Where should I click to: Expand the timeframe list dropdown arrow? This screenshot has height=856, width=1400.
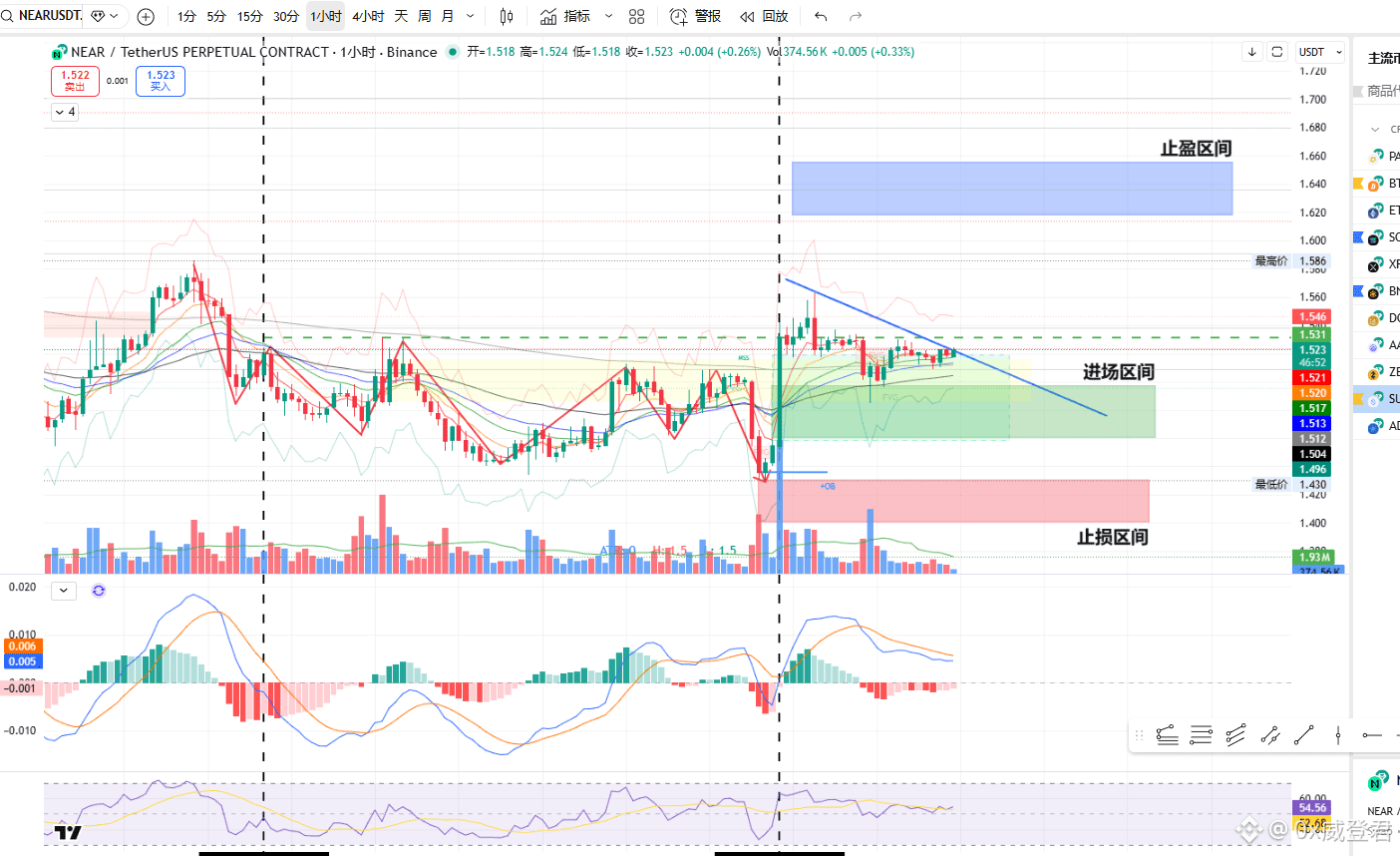pos(471,16)
